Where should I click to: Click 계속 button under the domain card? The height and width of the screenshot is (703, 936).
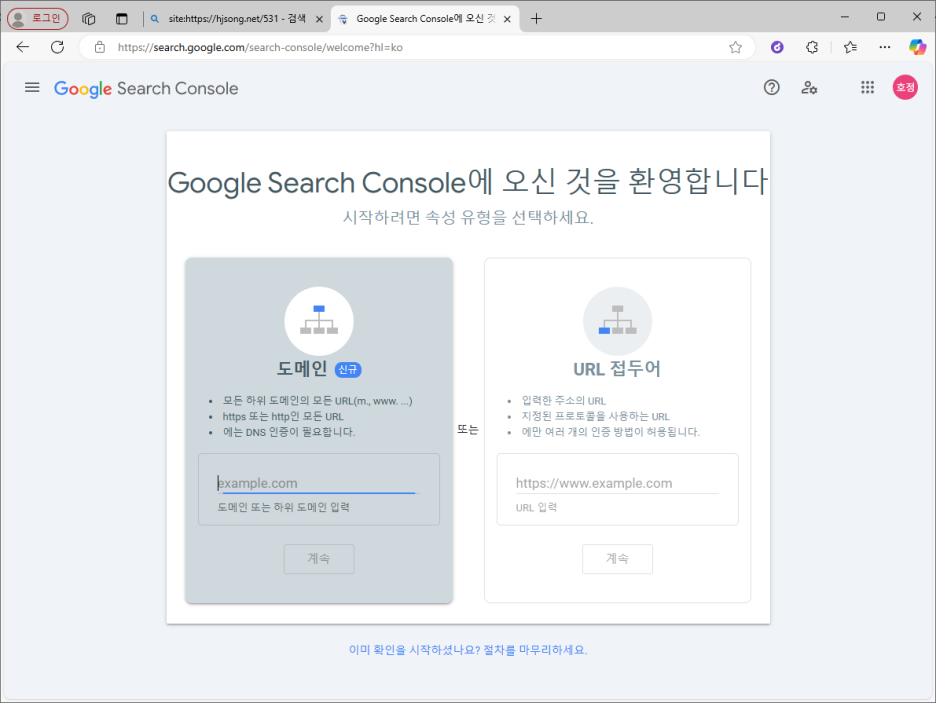point(319,559)
